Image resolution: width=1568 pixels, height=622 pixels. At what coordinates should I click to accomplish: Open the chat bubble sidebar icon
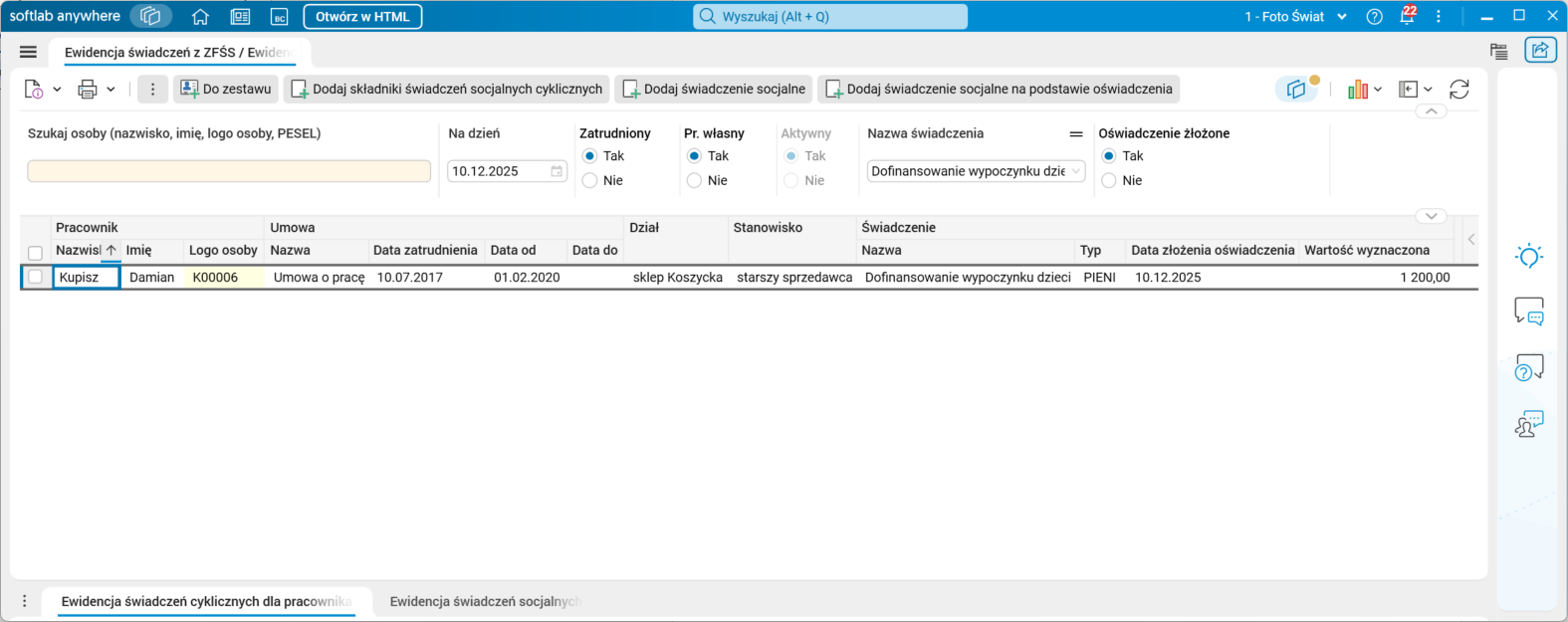(x=1529, y=311)
